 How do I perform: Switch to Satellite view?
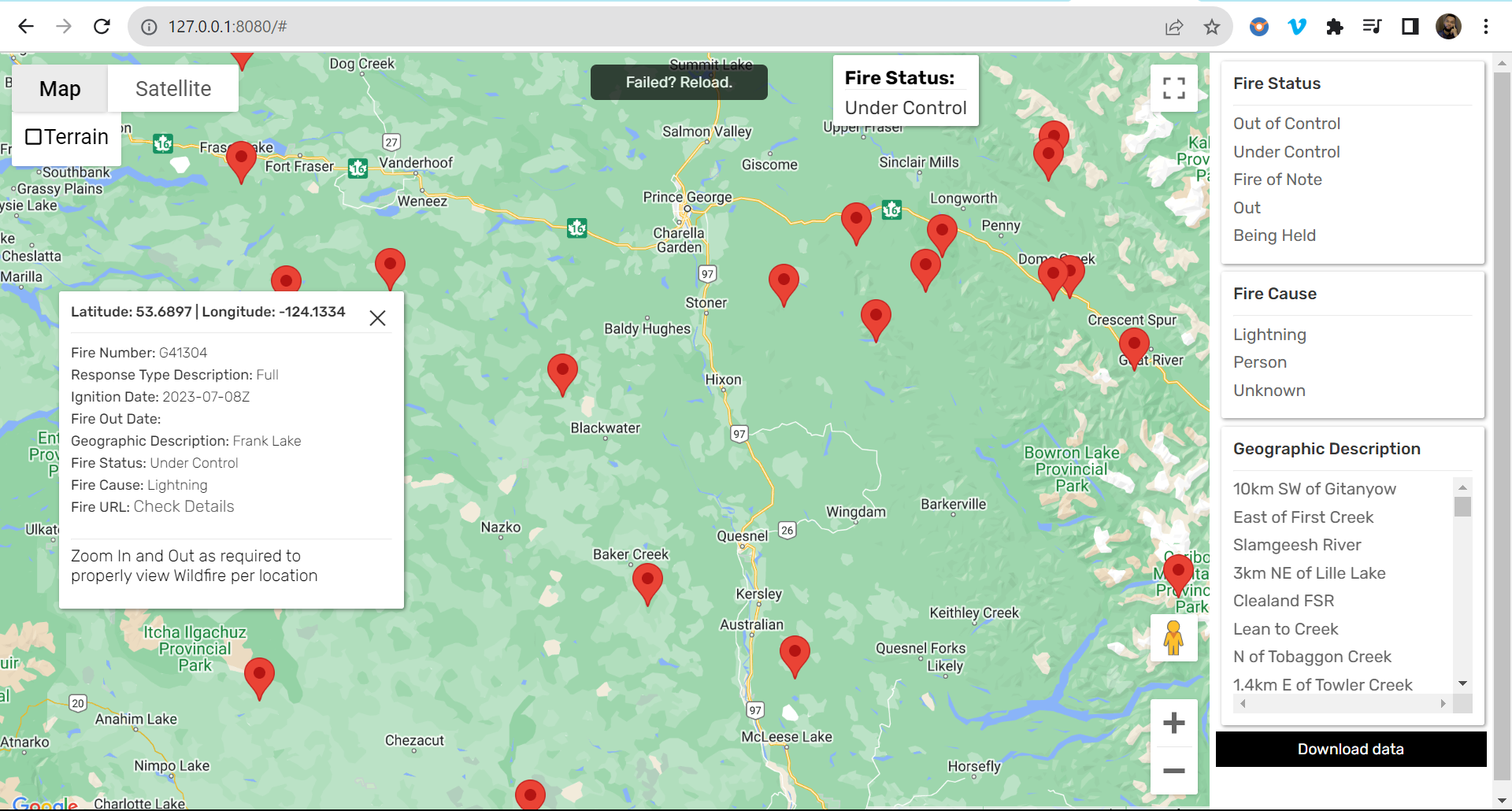(x=173, y=89)
